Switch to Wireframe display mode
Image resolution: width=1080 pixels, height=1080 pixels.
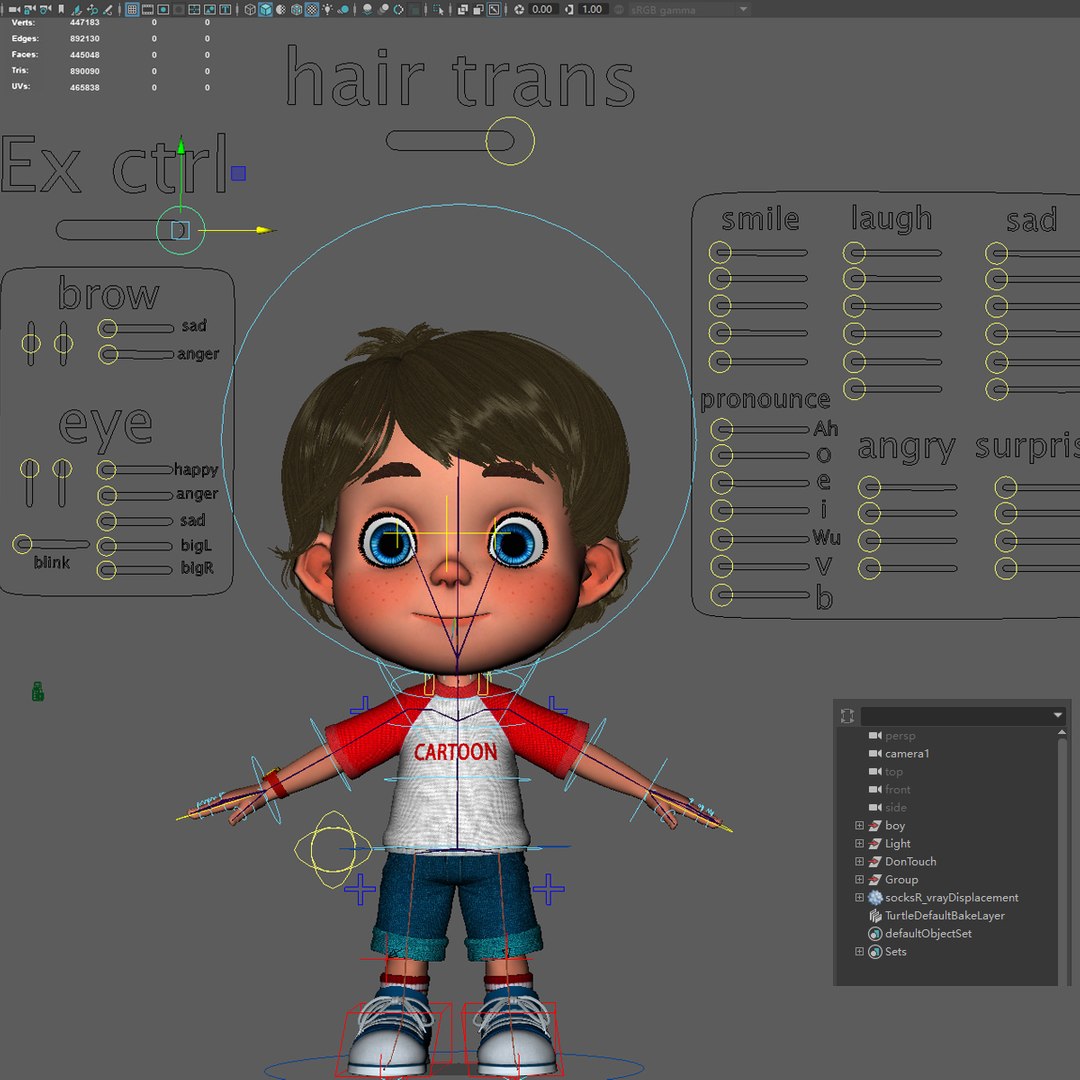250,10
